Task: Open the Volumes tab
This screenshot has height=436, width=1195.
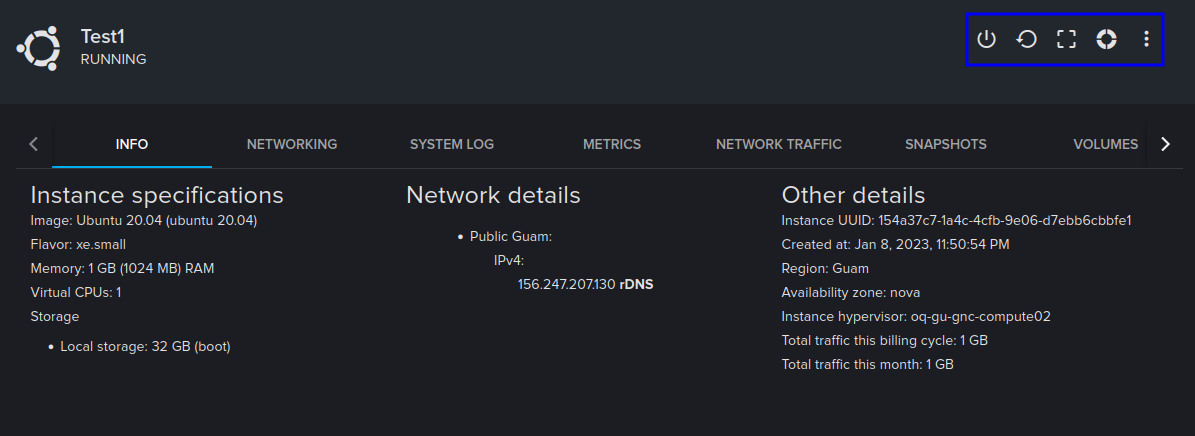Action: coord(1105,144)
